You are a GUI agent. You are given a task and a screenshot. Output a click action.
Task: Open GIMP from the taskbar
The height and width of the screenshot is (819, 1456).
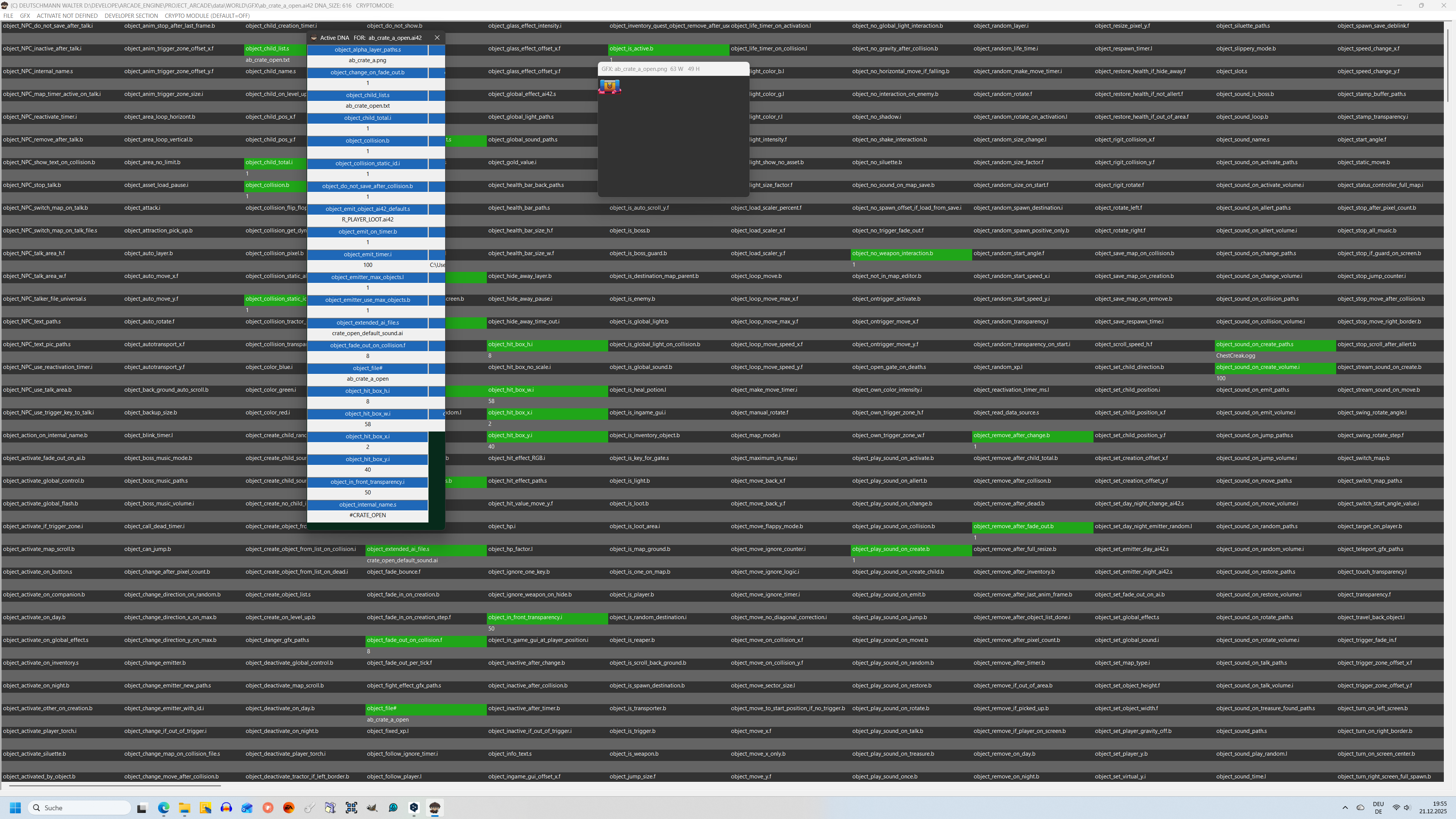(372, 808)
